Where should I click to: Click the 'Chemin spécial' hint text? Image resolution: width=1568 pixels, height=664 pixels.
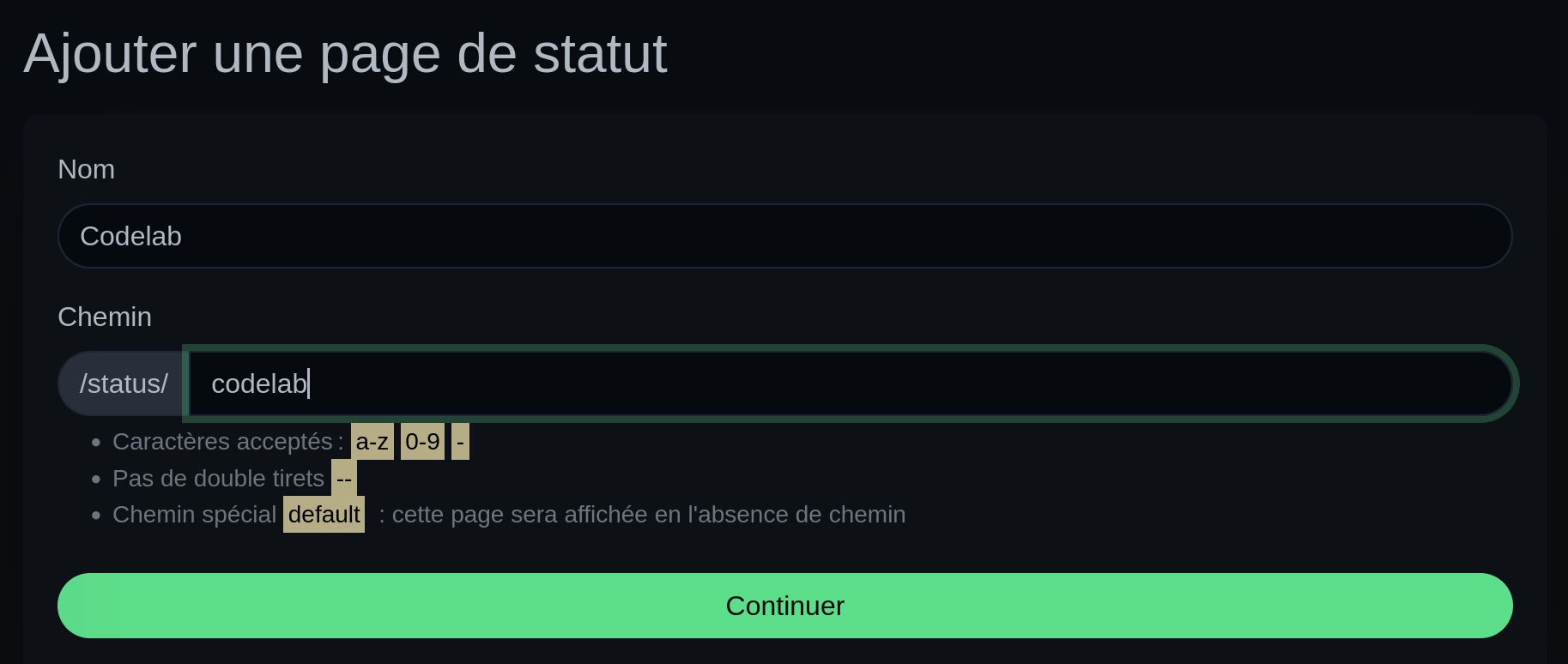coord(195,514)
